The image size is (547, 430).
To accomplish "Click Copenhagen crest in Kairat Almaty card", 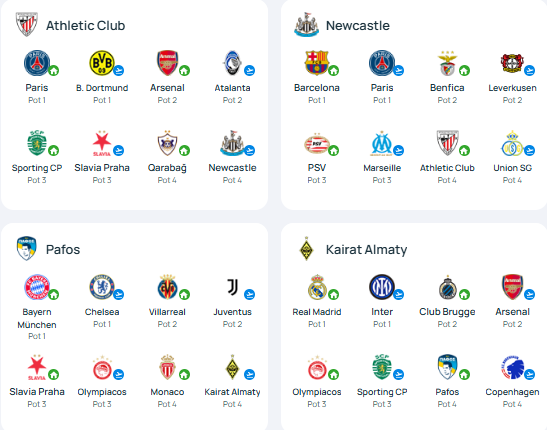I will coord(512,367).
